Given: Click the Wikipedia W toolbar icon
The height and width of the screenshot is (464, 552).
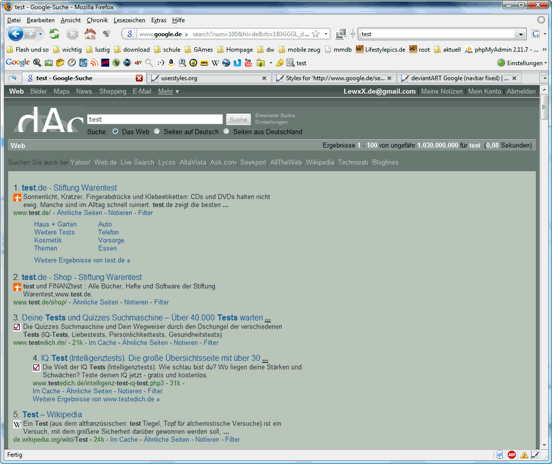Looking at the screenshot, I should 215,63.
